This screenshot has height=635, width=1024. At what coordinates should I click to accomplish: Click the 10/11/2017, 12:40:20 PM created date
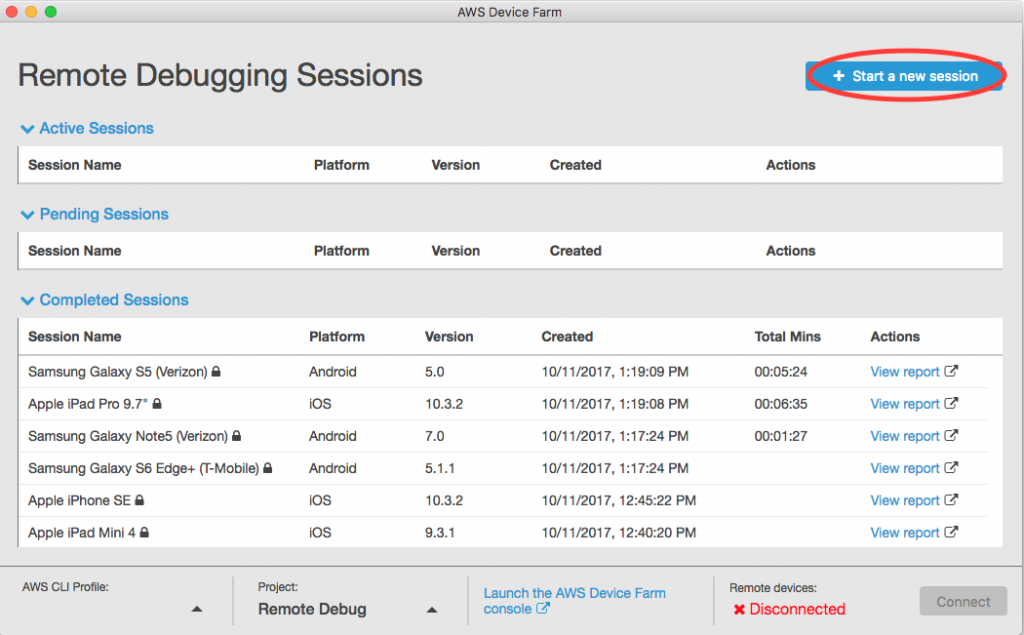[618, 532]
